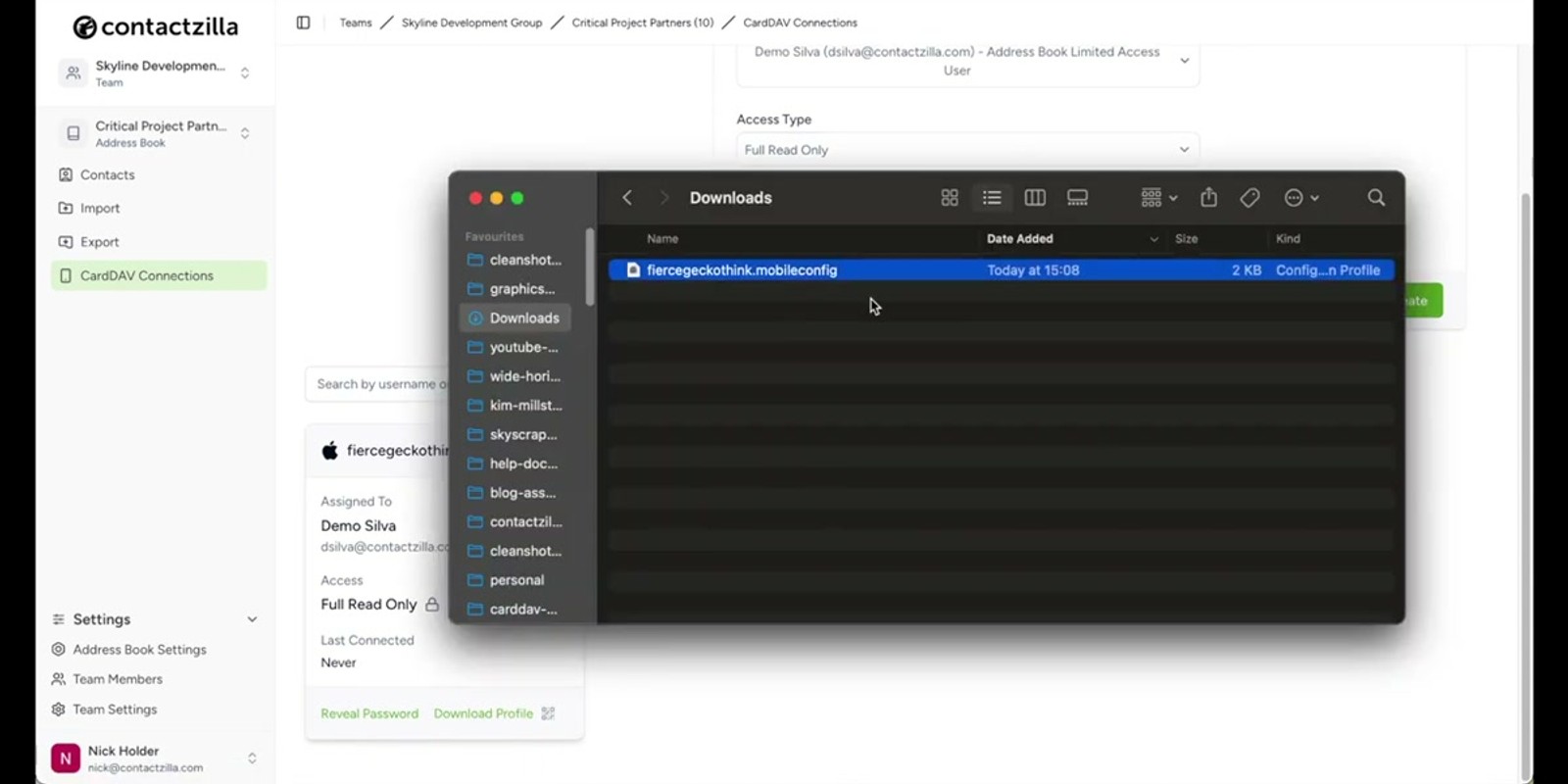Image resolution: width=1568 pixels, height=784 pixels.
Task: Switch Finder to list view
Action: tap(992, 198)
